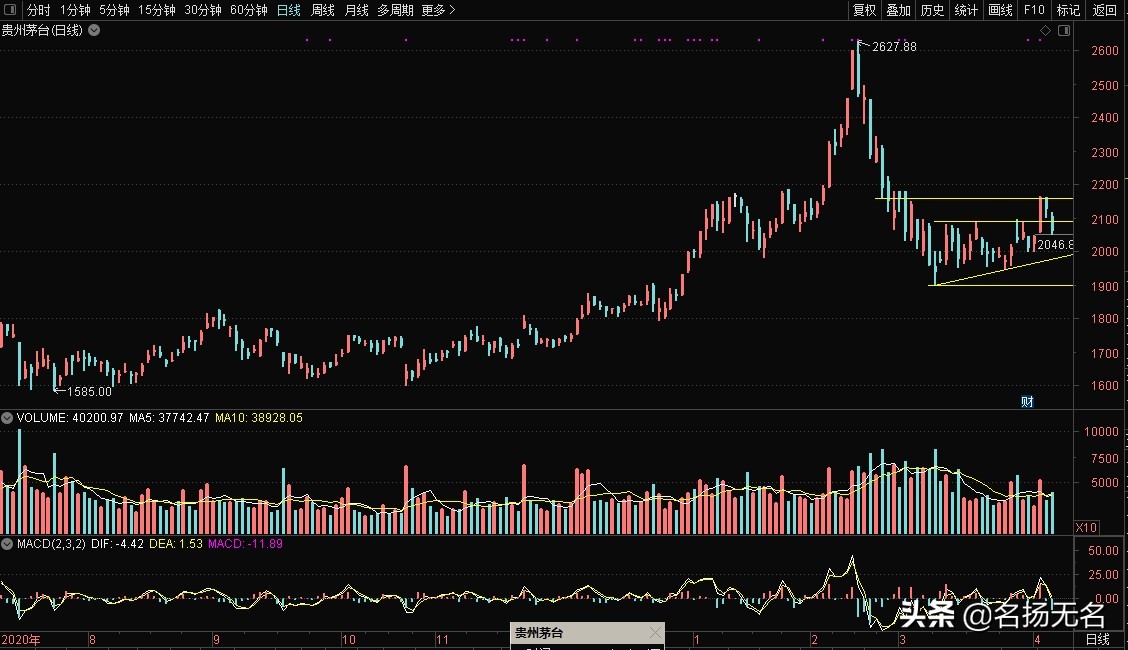Click month 11 on the time axis
Image resolution: width=1128 pixels, height=650 pixels.
(x=442, y=639)
